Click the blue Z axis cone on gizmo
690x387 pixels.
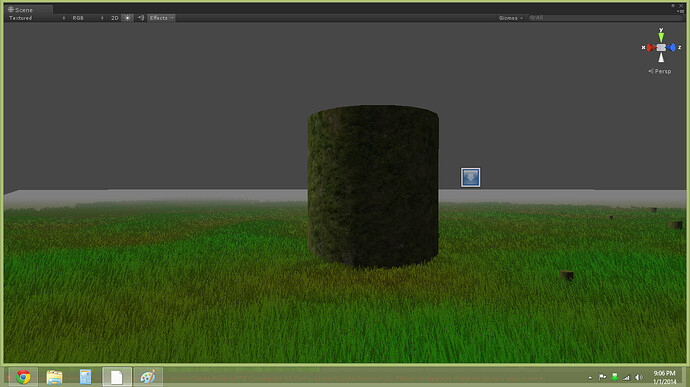[671, 48]
